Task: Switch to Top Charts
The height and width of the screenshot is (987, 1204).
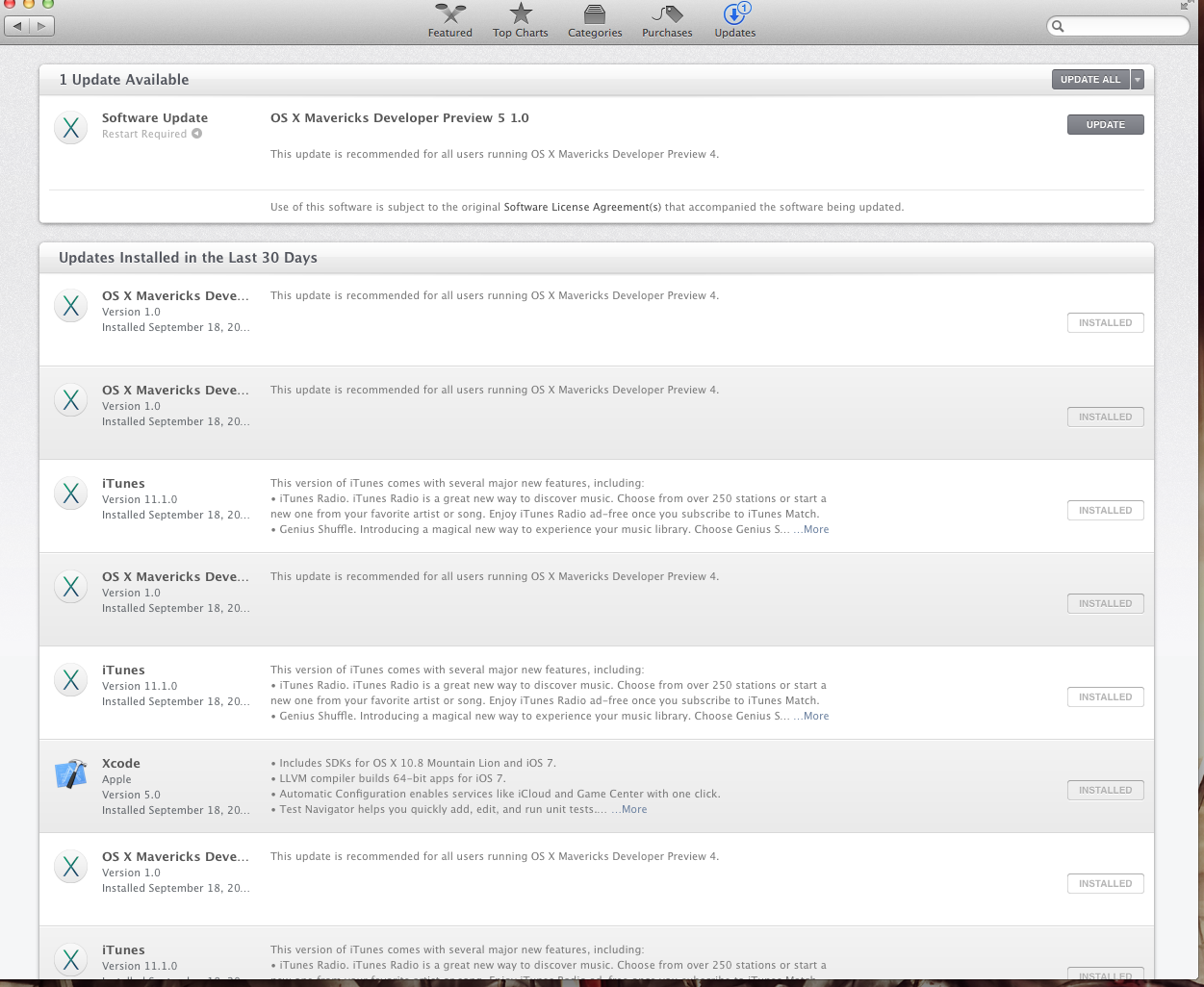Action: [520, 20]
